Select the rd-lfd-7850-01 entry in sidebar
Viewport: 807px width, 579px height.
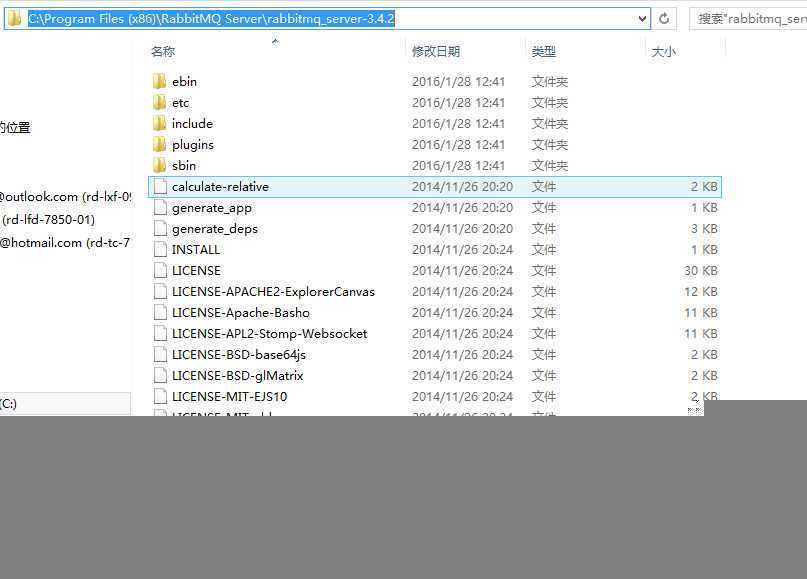pos(48,220)
